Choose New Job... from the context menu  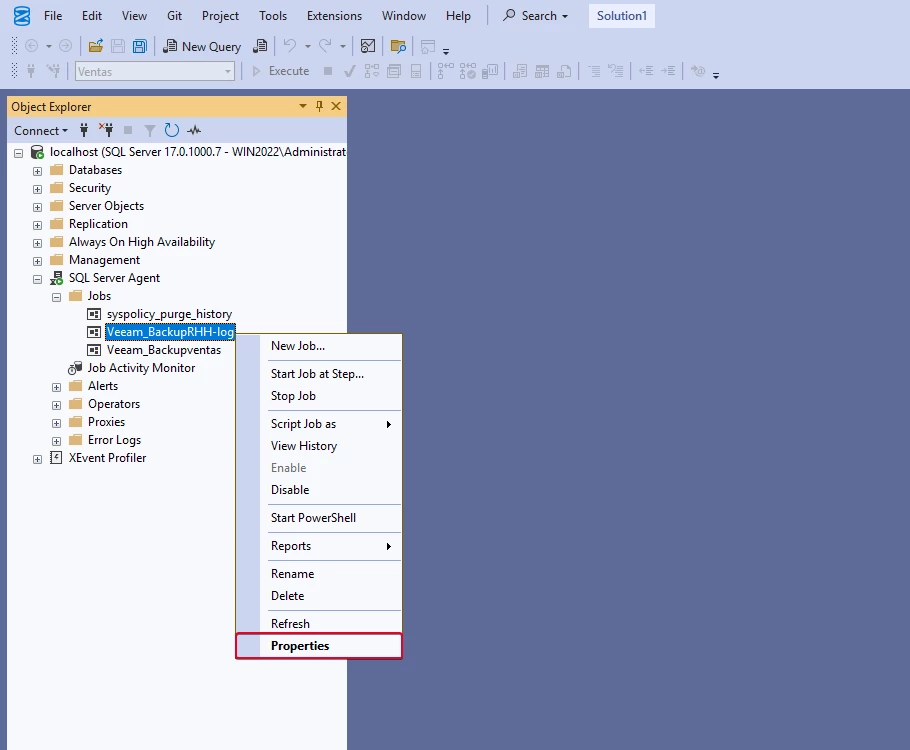tap(319, 346)
